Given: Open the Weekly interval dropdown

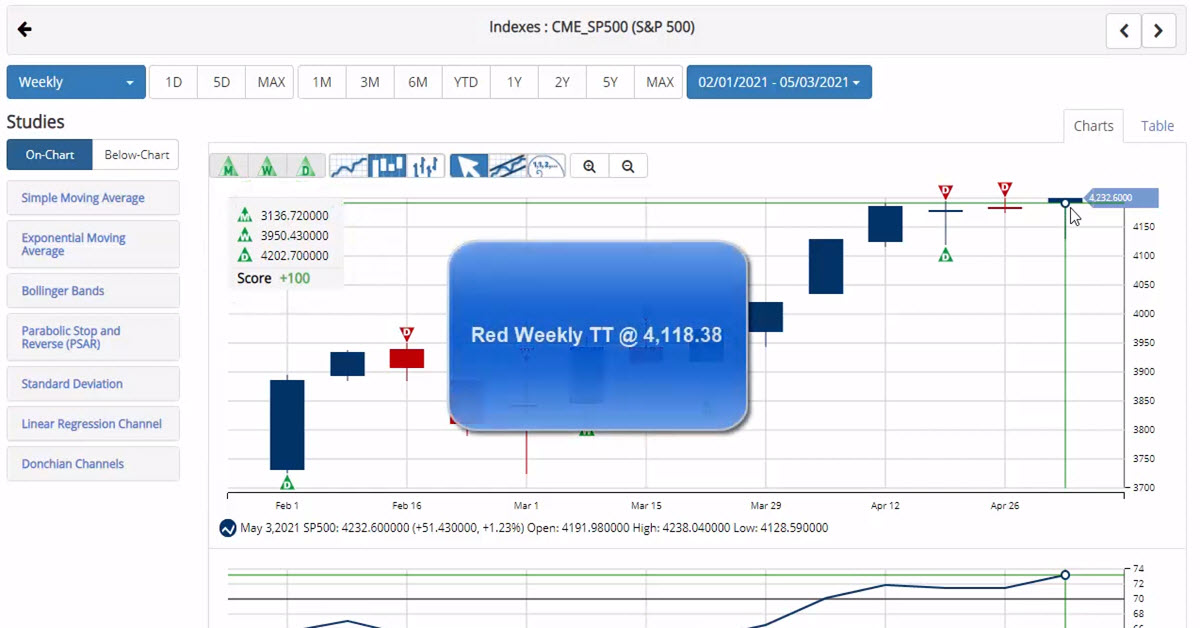Looking at the screenshot, I should [76, 82].
